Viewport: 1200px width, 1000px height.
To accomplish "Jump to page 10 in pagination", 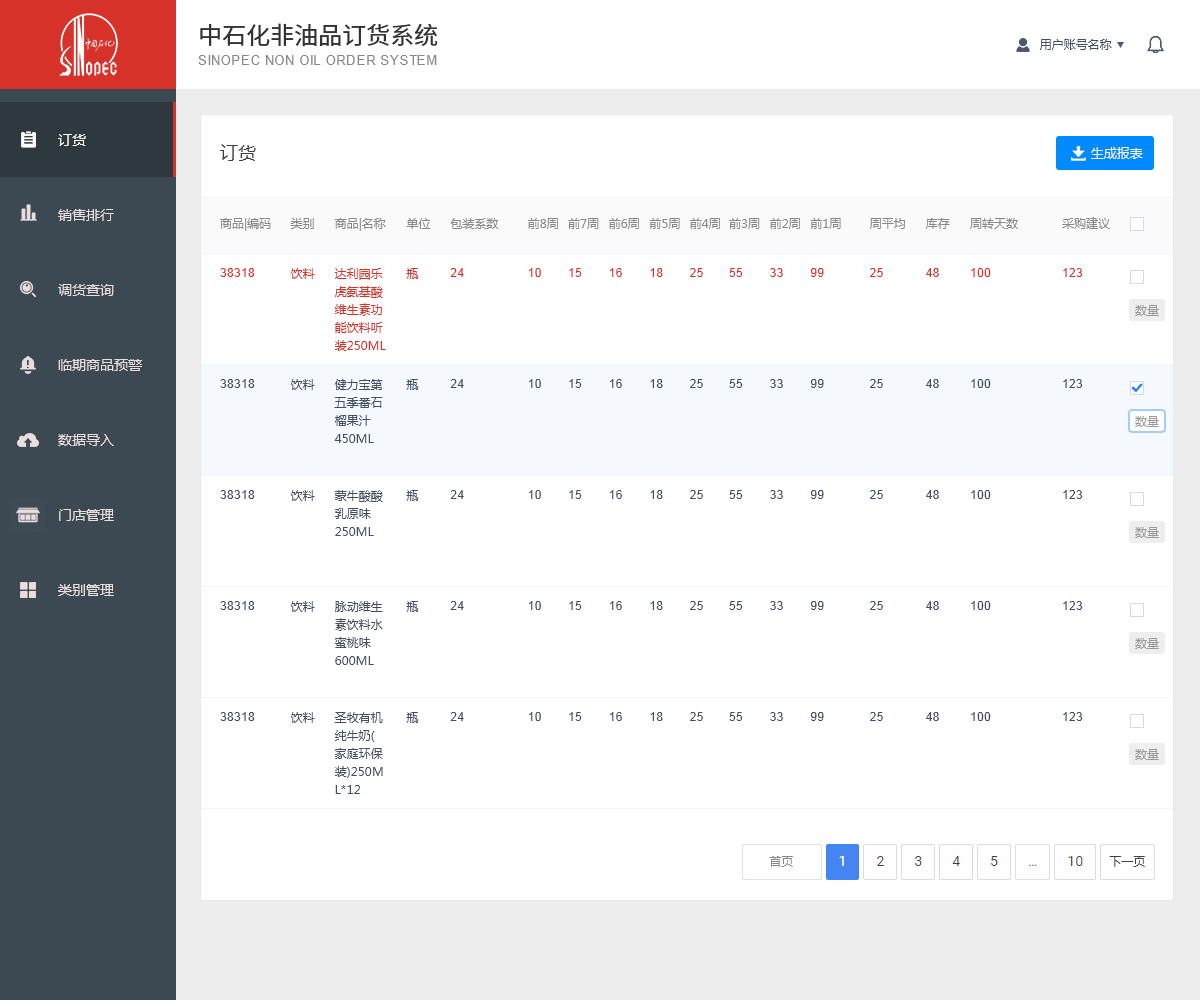I will (1075, 862).
